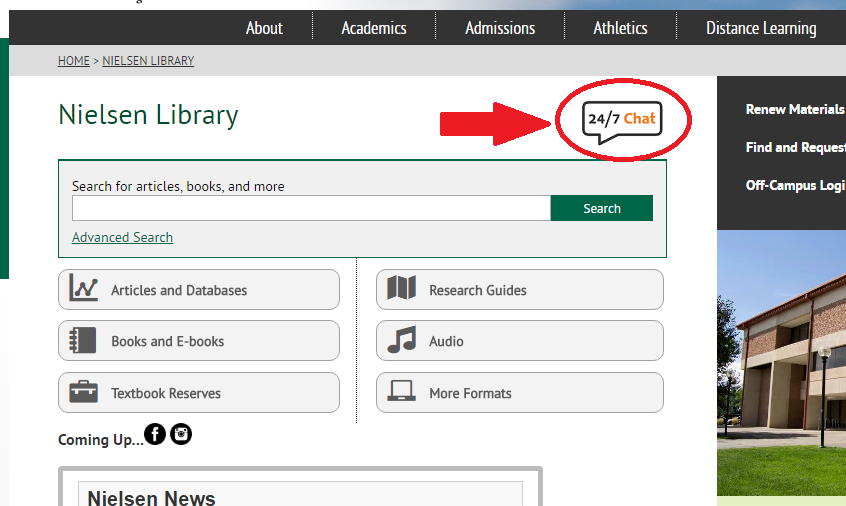Click the NIELSEN LIBRARY breadcrumb link

tap(148, 60)
